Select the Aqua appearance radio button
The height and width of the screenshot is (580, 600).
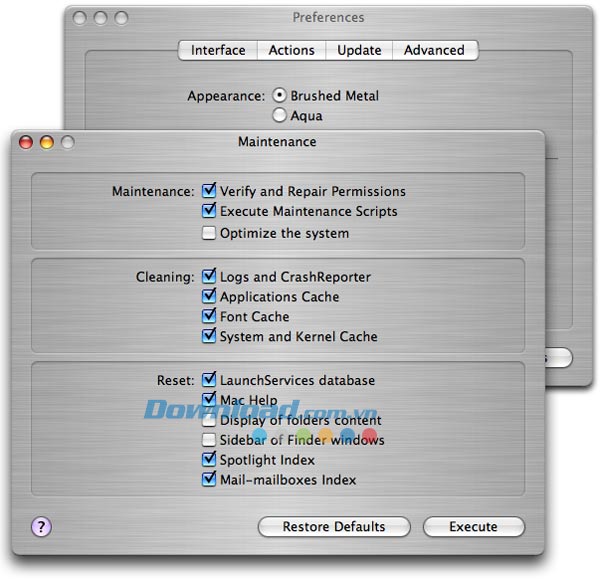(279, 116)
